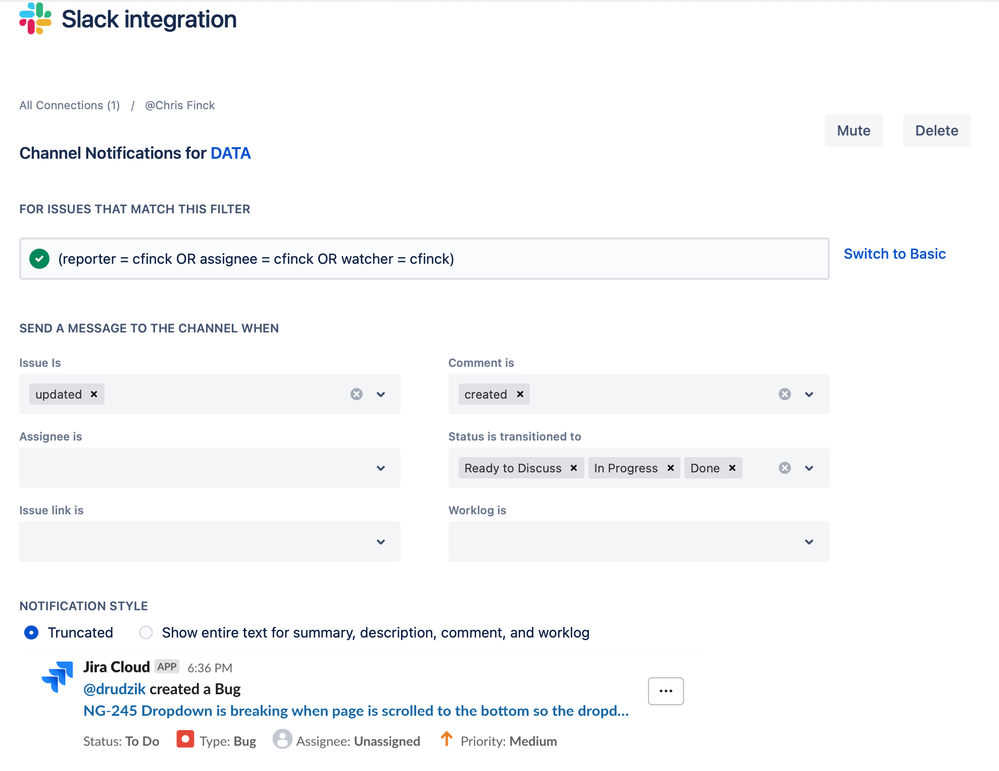Click the green filter valid checkmark icon
Screen dimensions: 999x771
click(x=40, y=259)
